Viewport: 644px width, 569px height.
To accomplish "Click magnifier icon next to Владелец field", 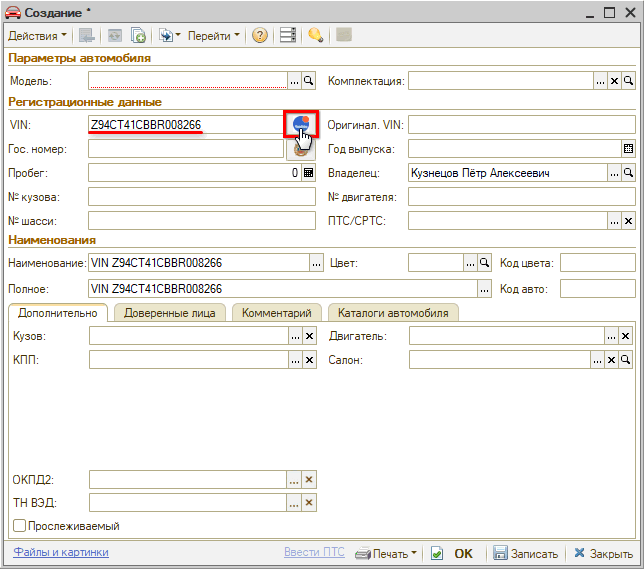I will (x=629, y=173).
